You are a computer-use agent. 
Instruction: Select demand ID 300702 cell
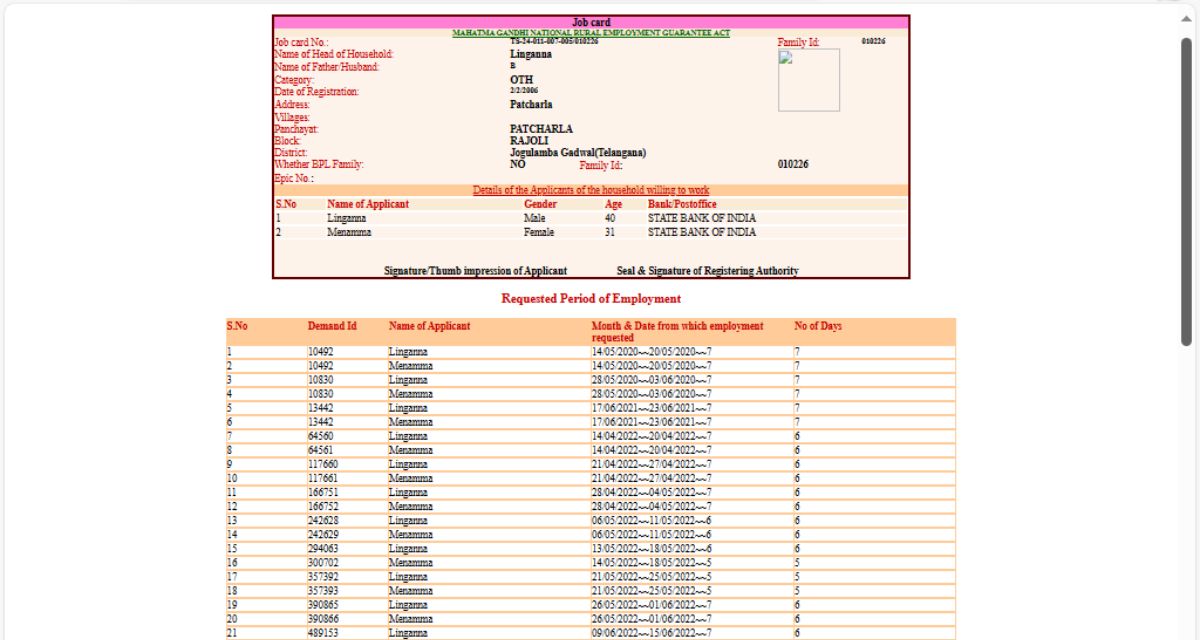[x=323, y=563]
